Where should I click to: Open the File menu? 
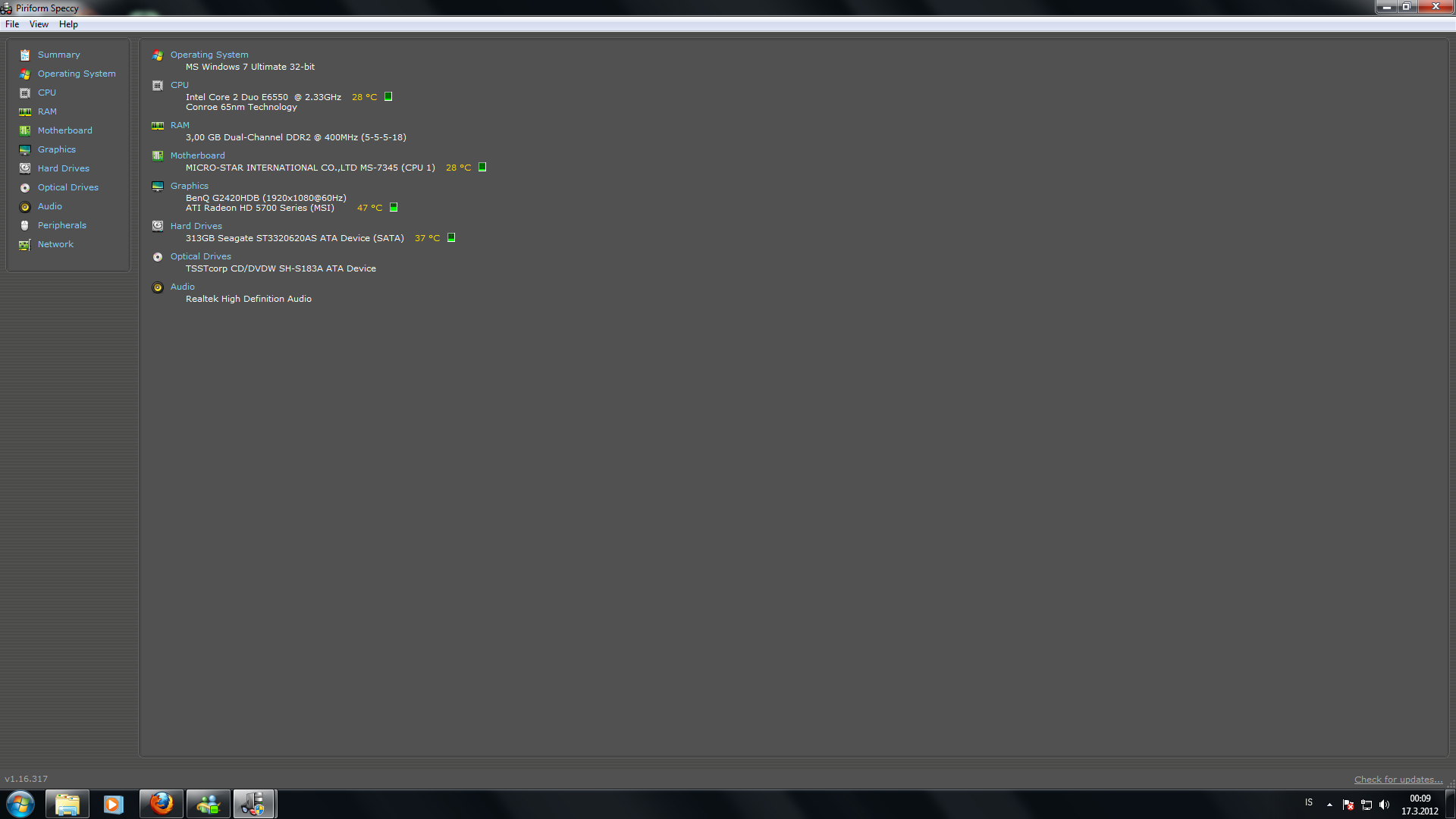pyautogui.click(x=12, y=24)
